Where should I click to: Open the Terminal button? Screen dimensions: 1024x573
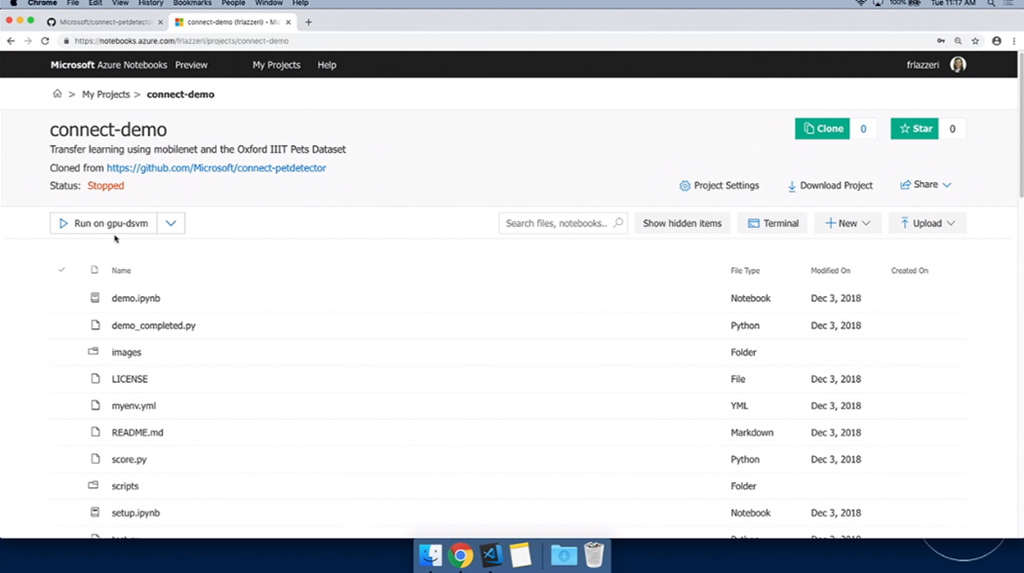click(773, 223)
